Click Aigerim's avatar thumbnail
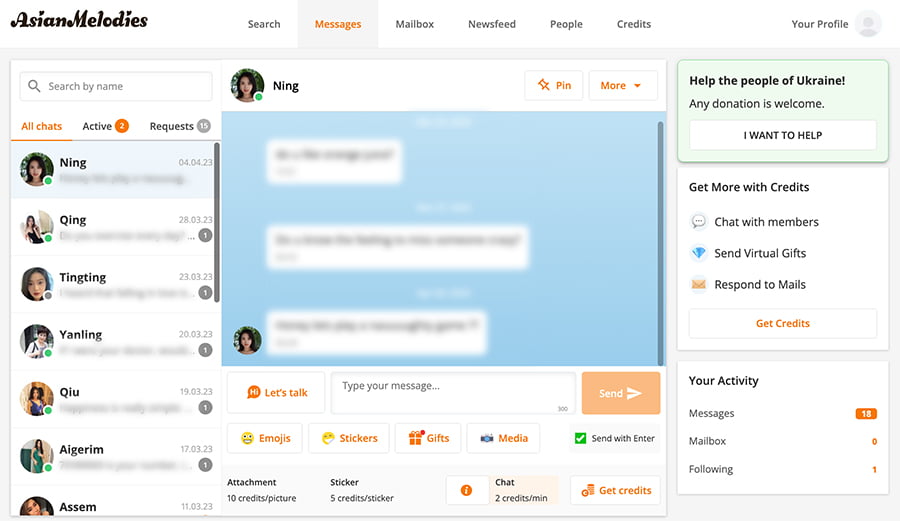 pyautogui.click(x=37, y=456)
